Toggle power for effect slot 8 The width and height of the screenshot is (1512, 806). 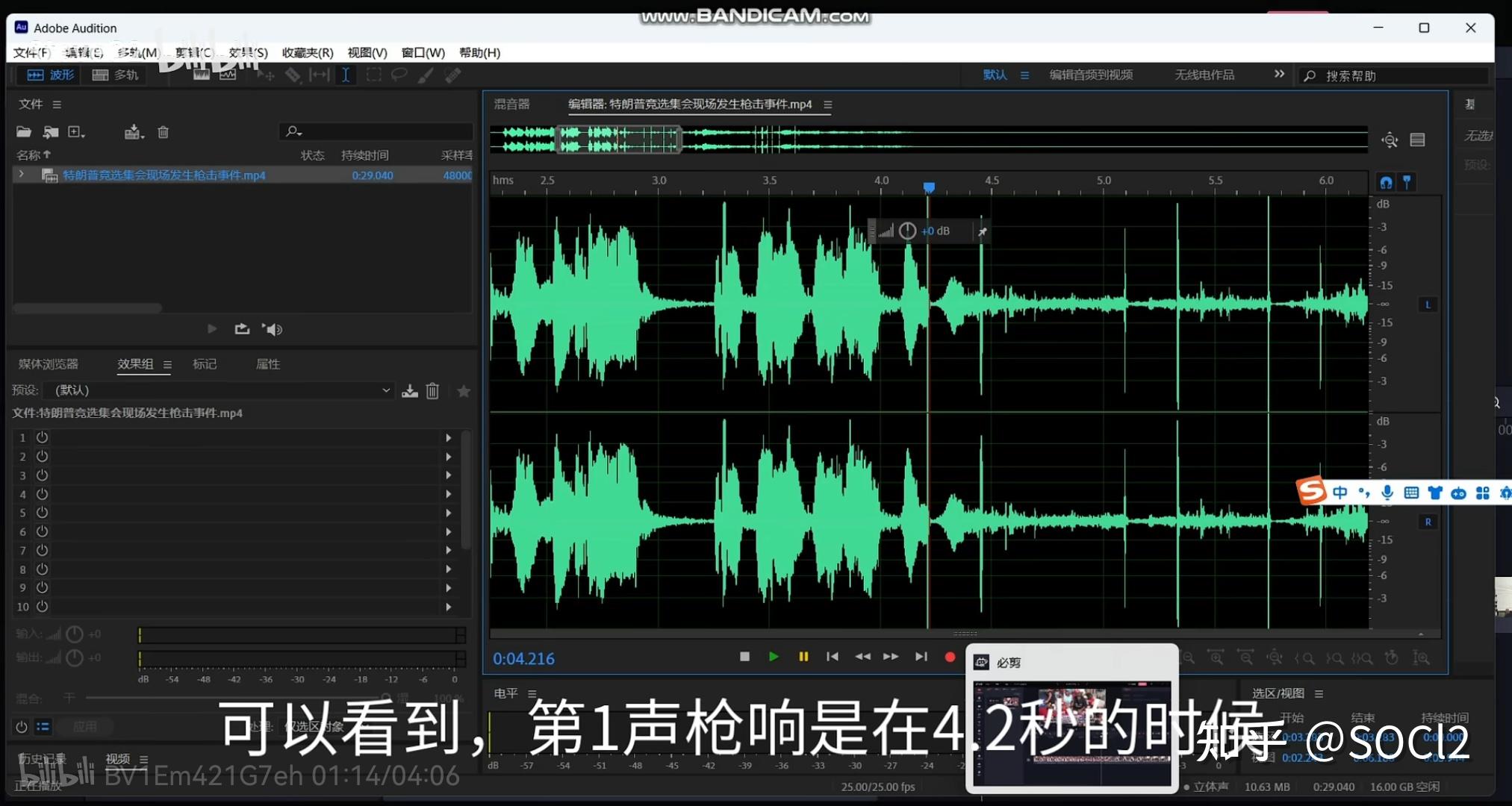tap(43, 569)
